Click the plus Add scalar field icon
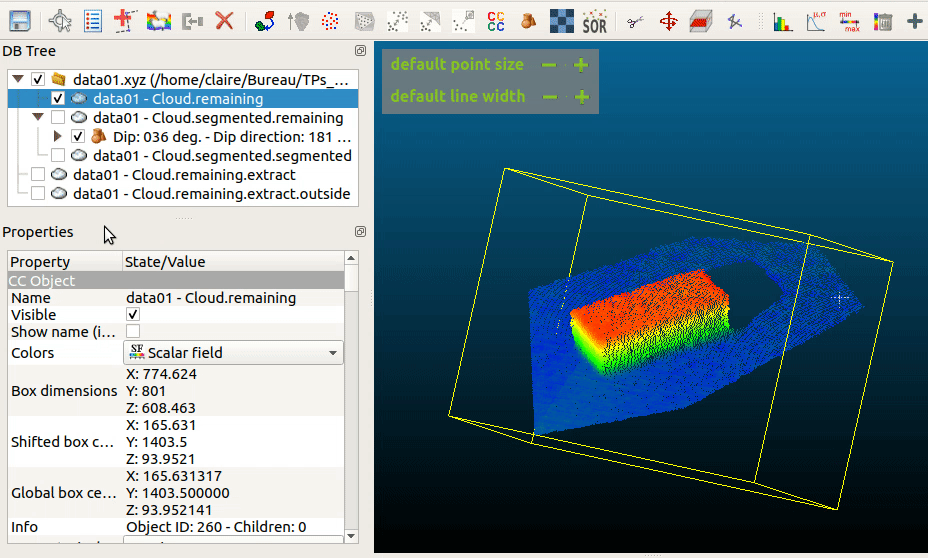The image size is (928, 558). [914, 22]
